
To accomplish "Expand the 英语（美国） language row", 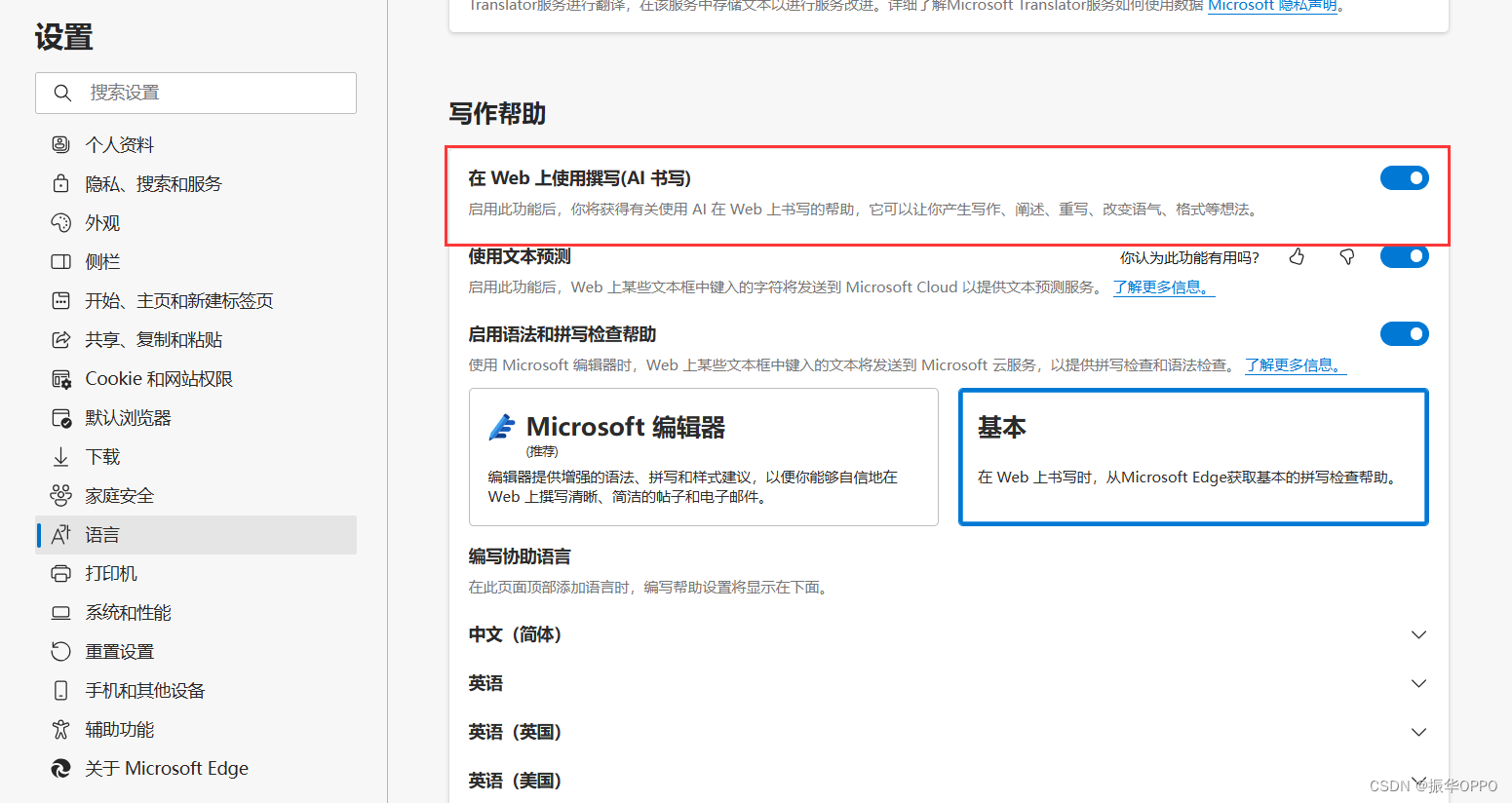I will (949, 780).
